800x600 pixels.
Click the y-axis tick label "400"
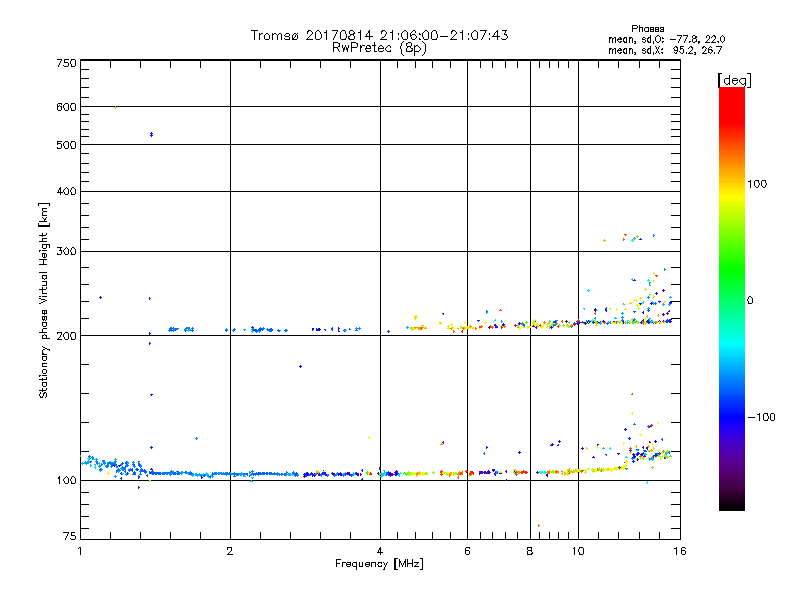coord(66,192)
